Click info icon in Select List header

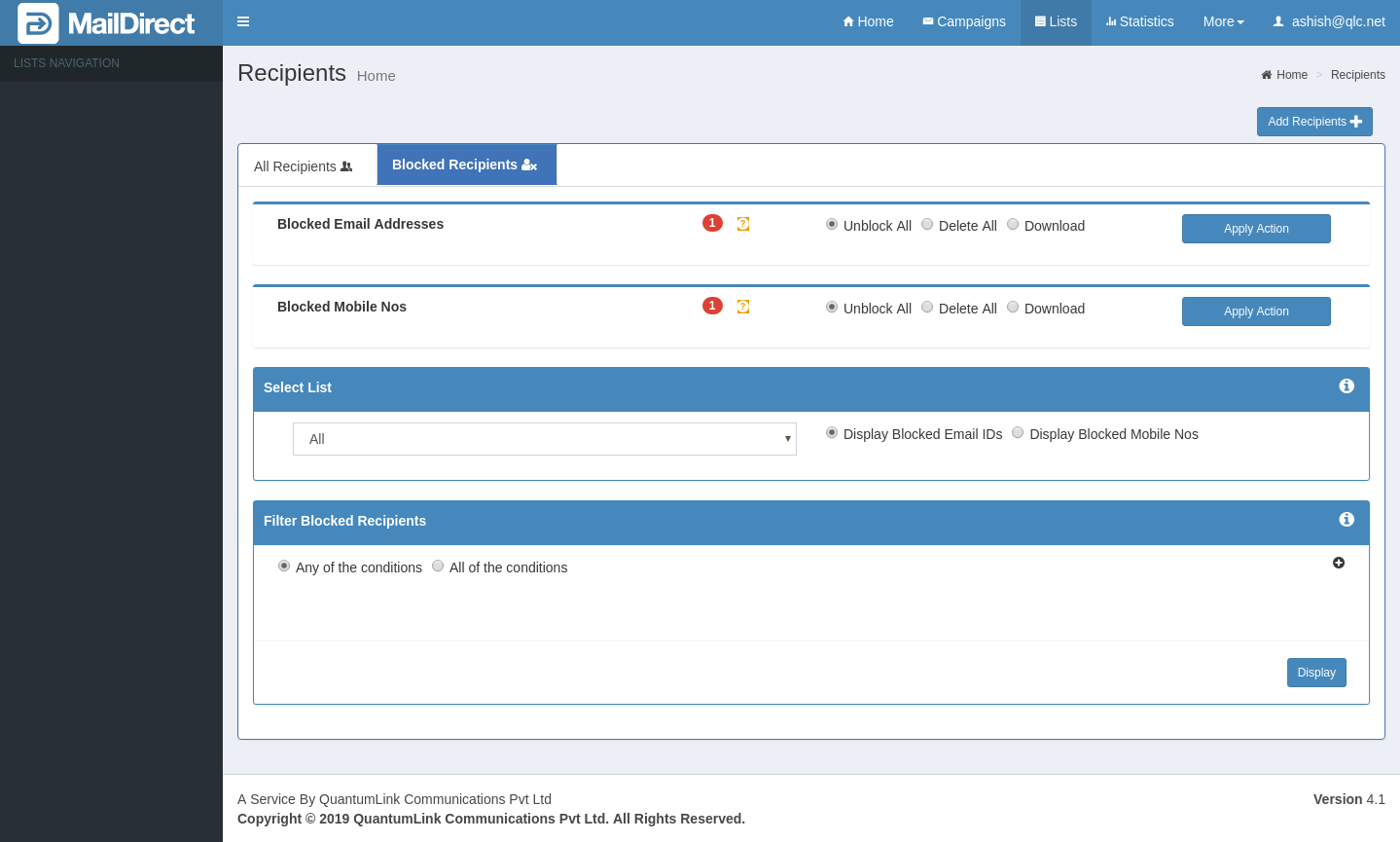coord(1346,386)
